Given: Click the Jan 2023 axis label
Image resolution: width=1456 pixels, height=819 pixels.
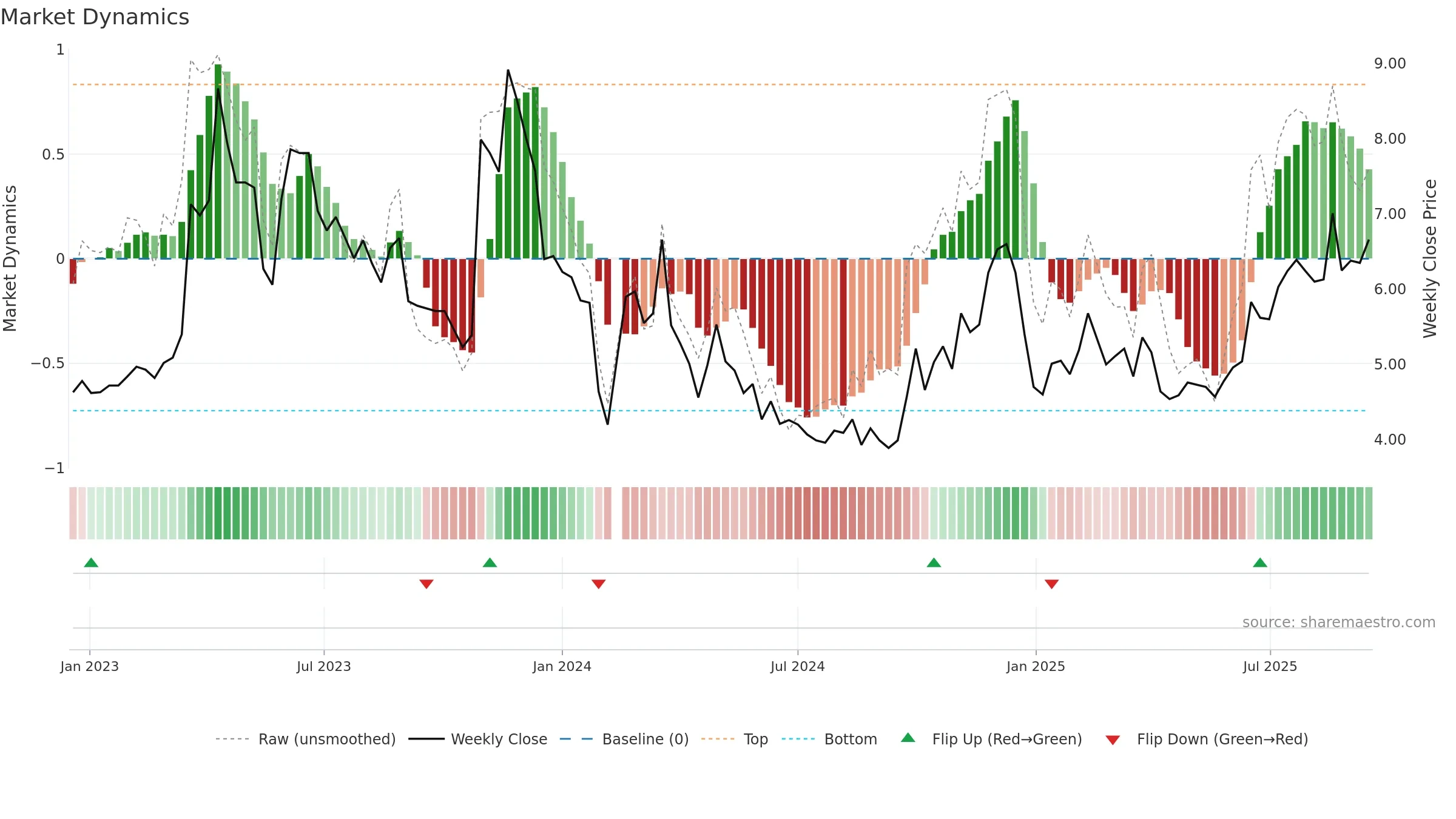Looking at the screenshot, I should tap(90, 666).
